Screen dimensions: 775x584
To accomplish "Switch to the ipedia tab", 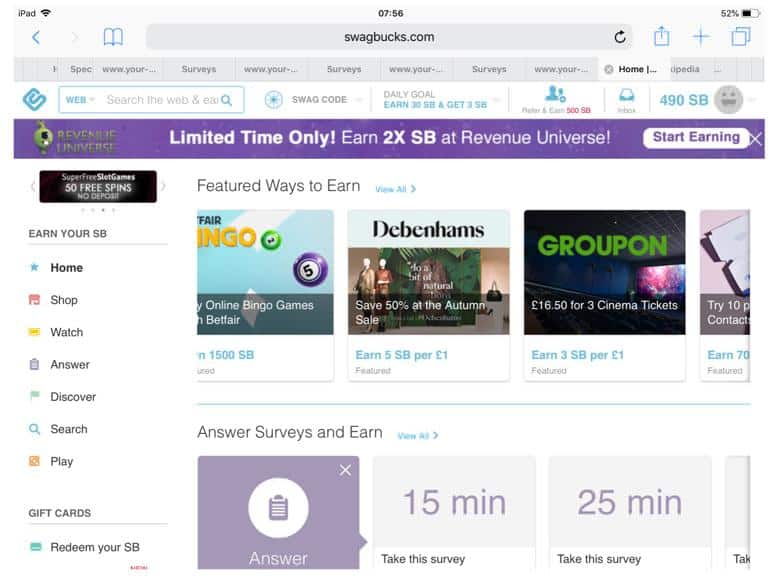I will coord(685,69).
